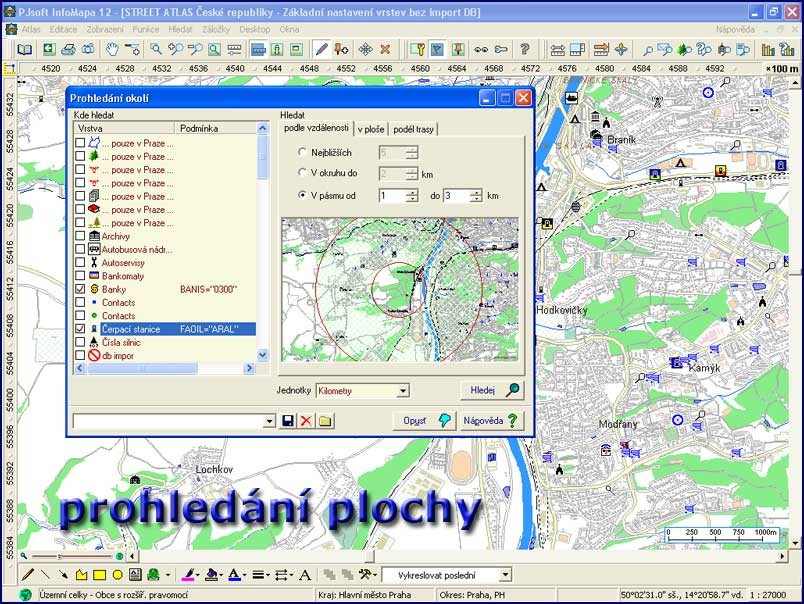Click the red X delete icon in toolbar
Image resolution: width=804 pixels, height=604 pixels.
click(385, 50)
